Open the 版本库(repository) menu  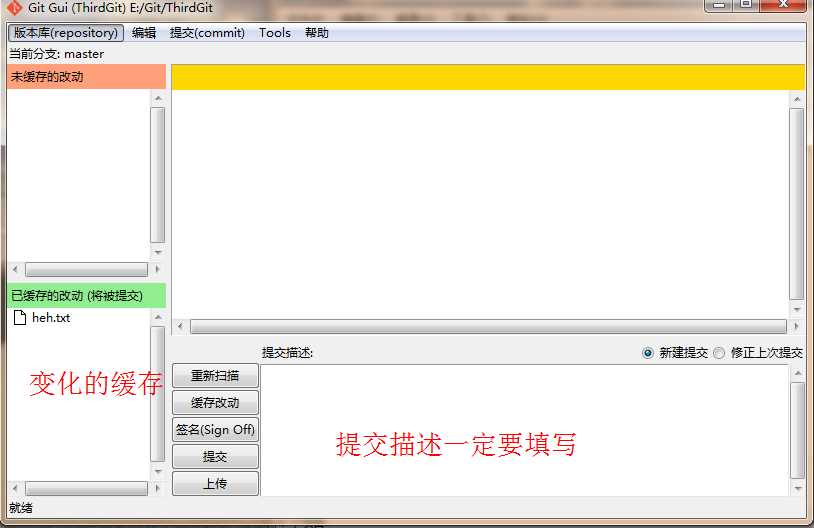66,33
